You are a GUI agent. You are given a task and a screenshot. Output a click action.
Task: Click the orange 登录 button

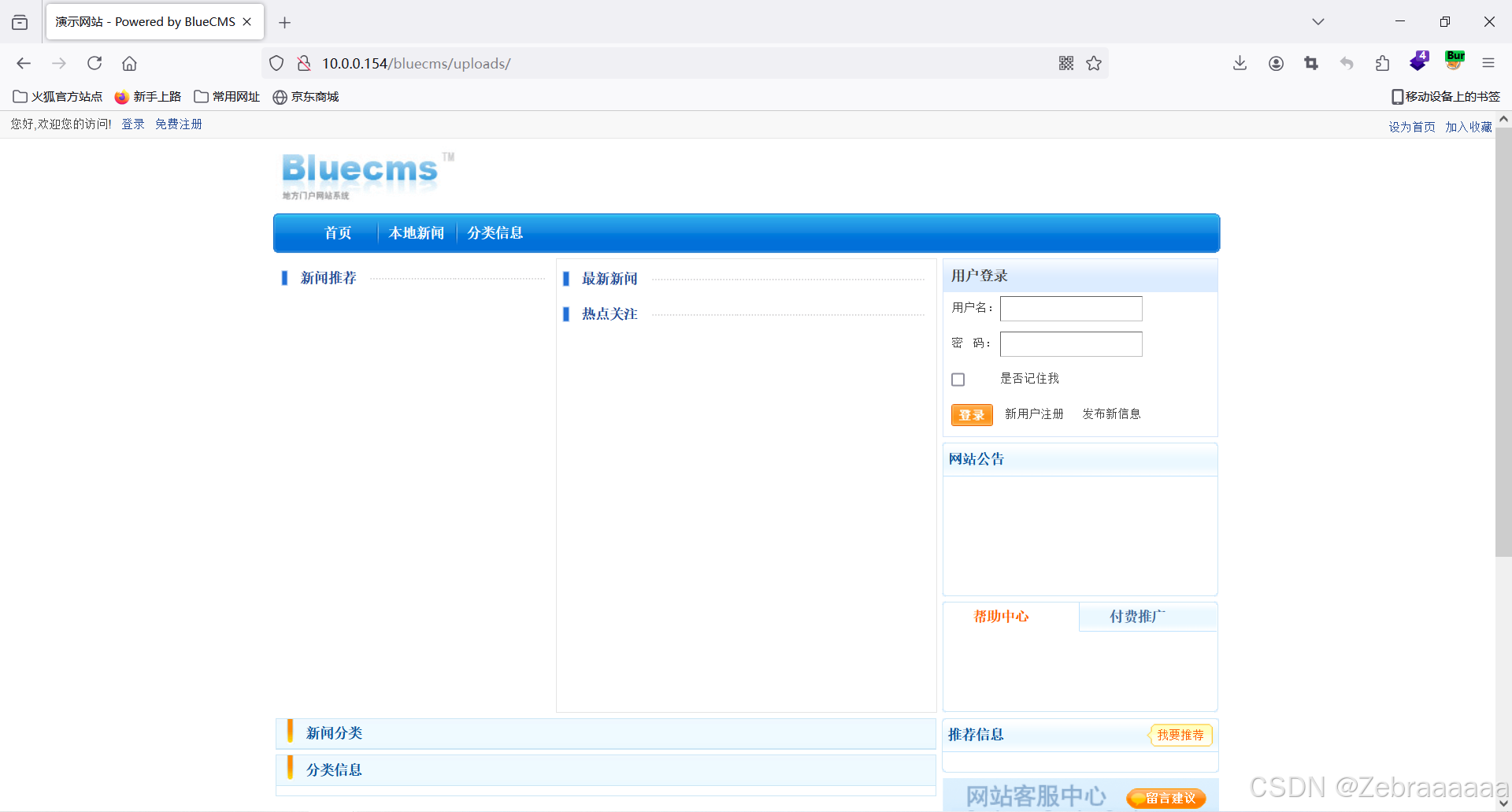click(x=972, y=415)
